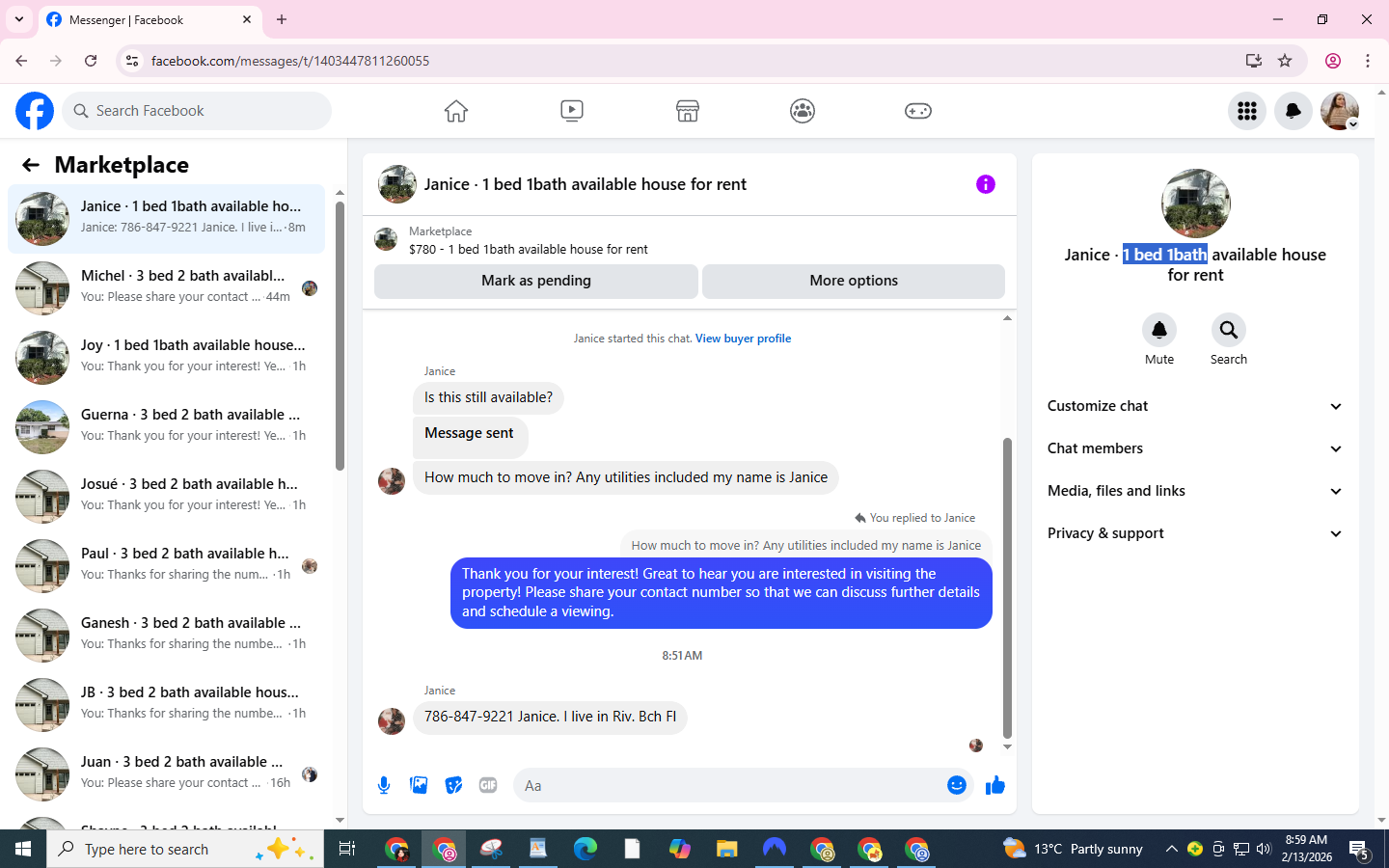Open a new browser tab
The width and height of the screenshot is (1389, 868).
[282, 19]
